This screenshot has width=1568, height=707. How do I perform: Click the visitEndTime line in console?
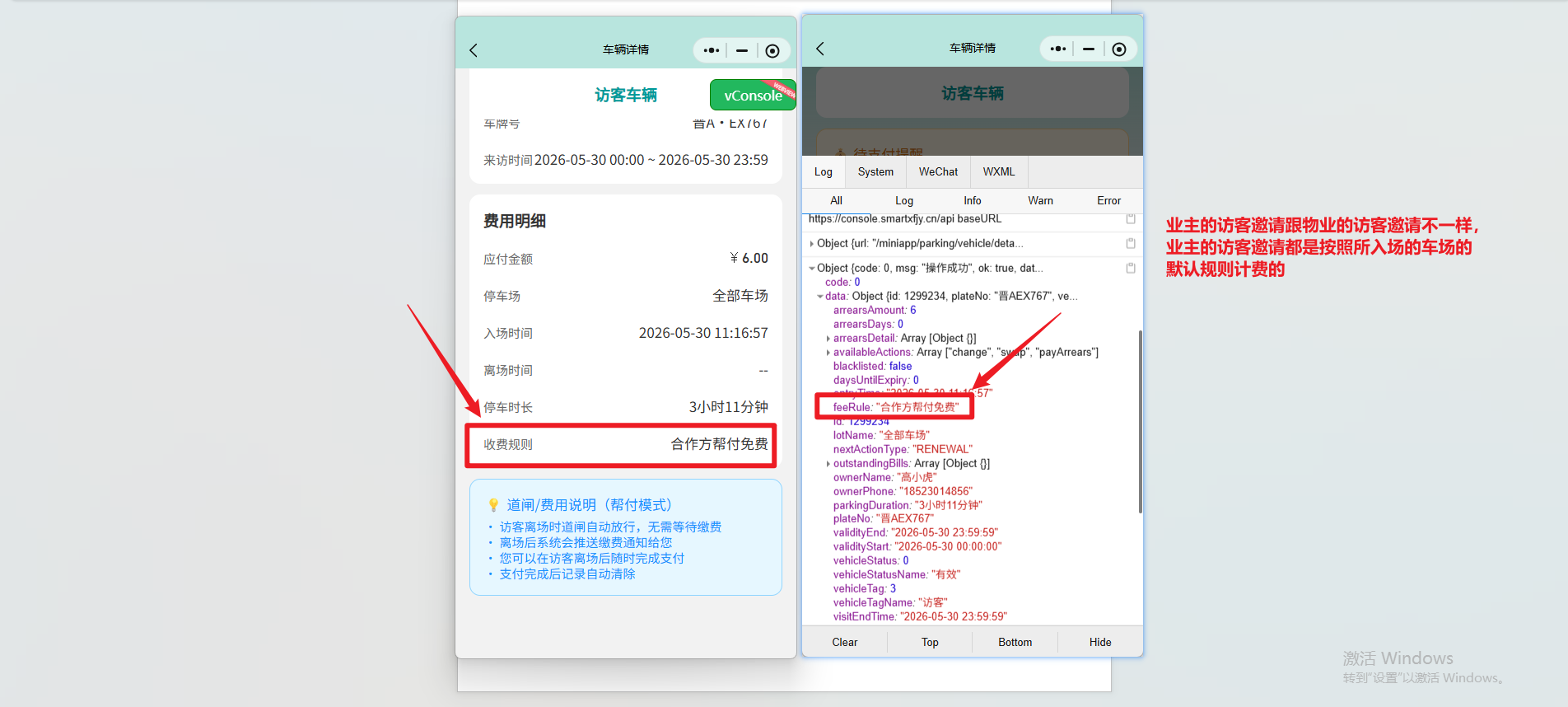click(x=920, y=616)
